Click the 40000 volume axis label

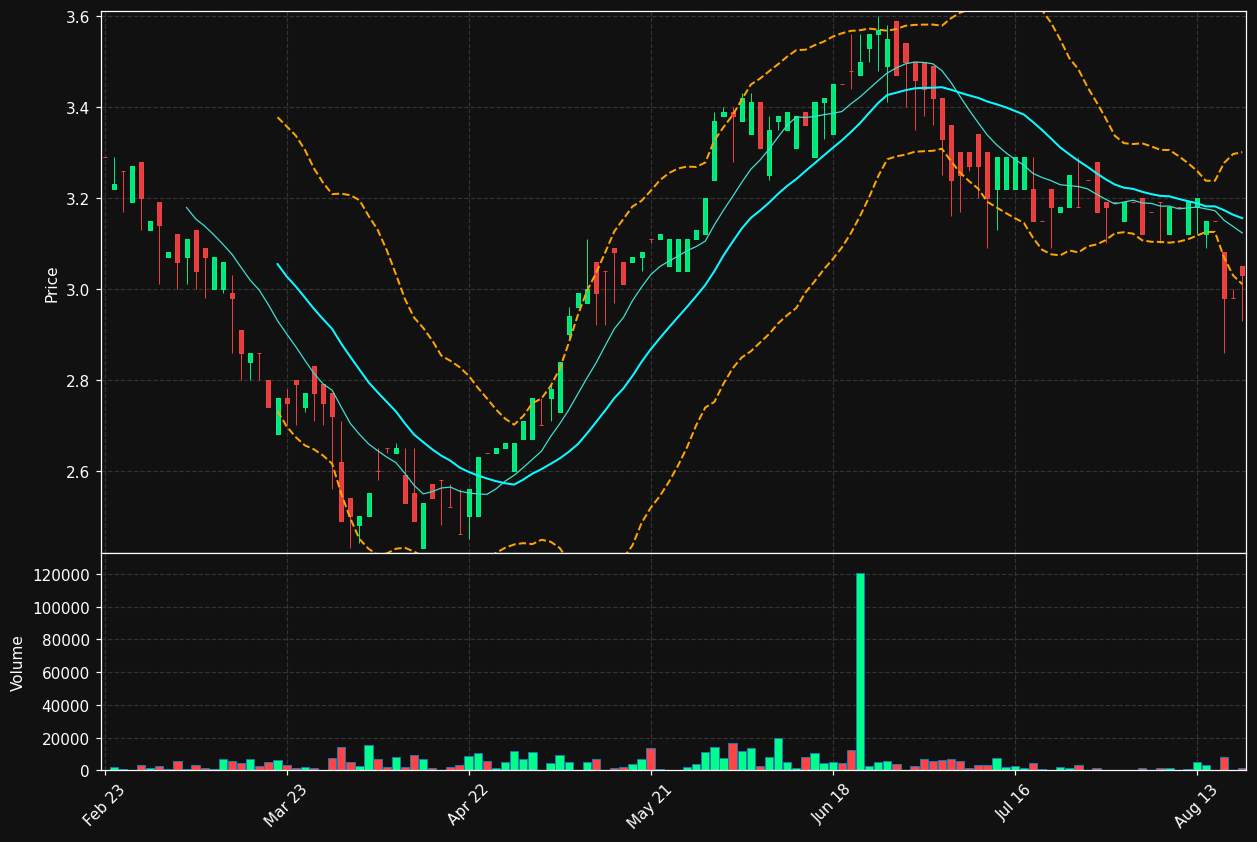(x=67, y=706)
